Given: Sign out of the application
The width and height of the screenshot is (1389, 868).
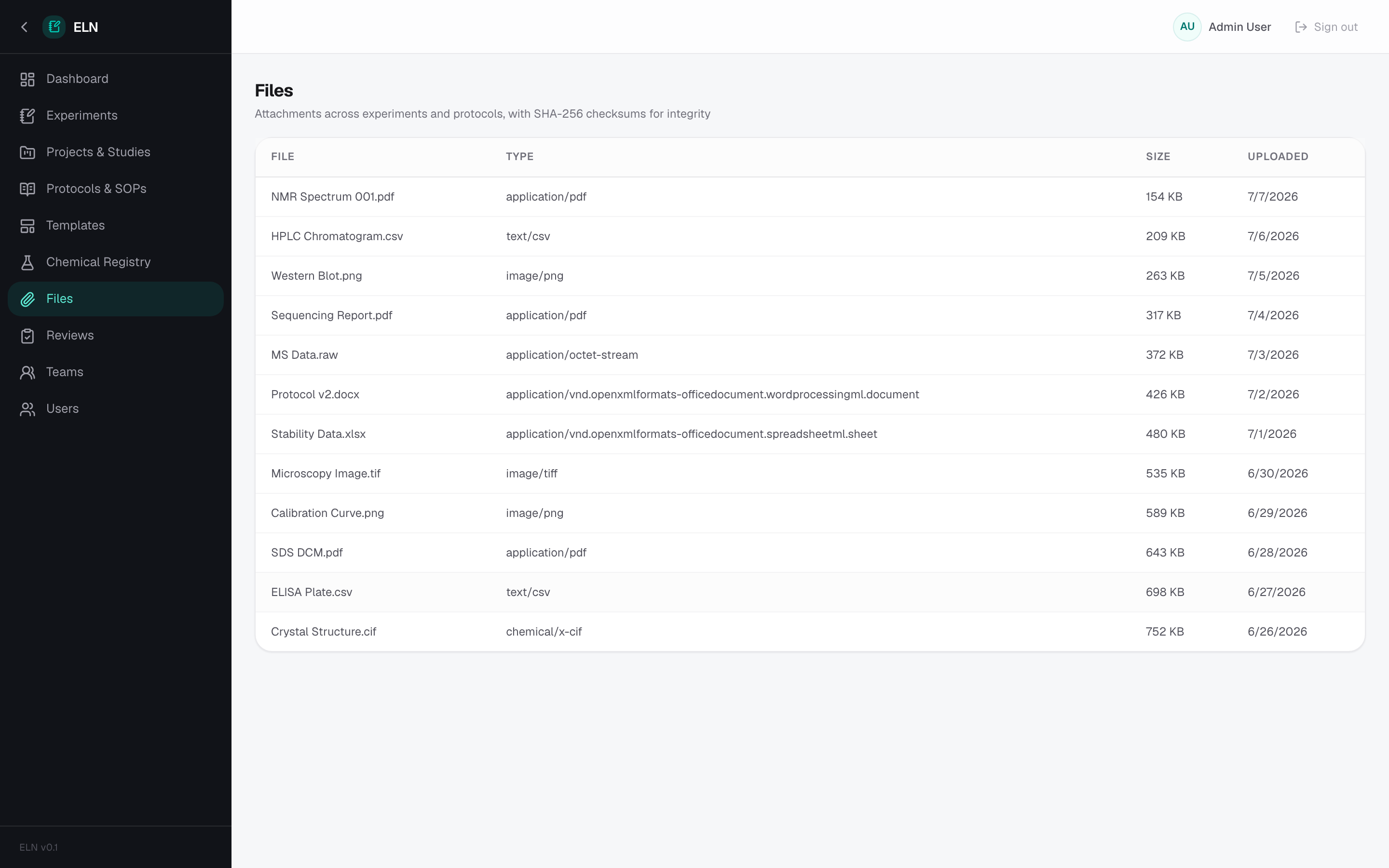Looking at the screenshot, I should pyautogui.click(x=1326, y=27).
